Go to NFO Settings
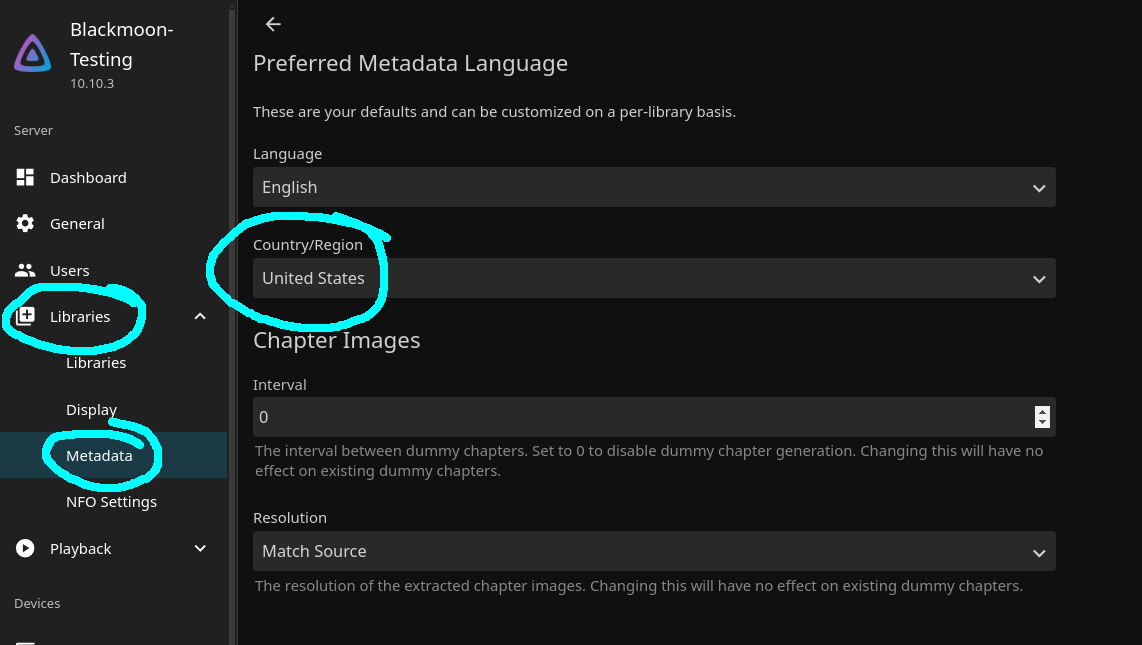 [x=111, y=502]
